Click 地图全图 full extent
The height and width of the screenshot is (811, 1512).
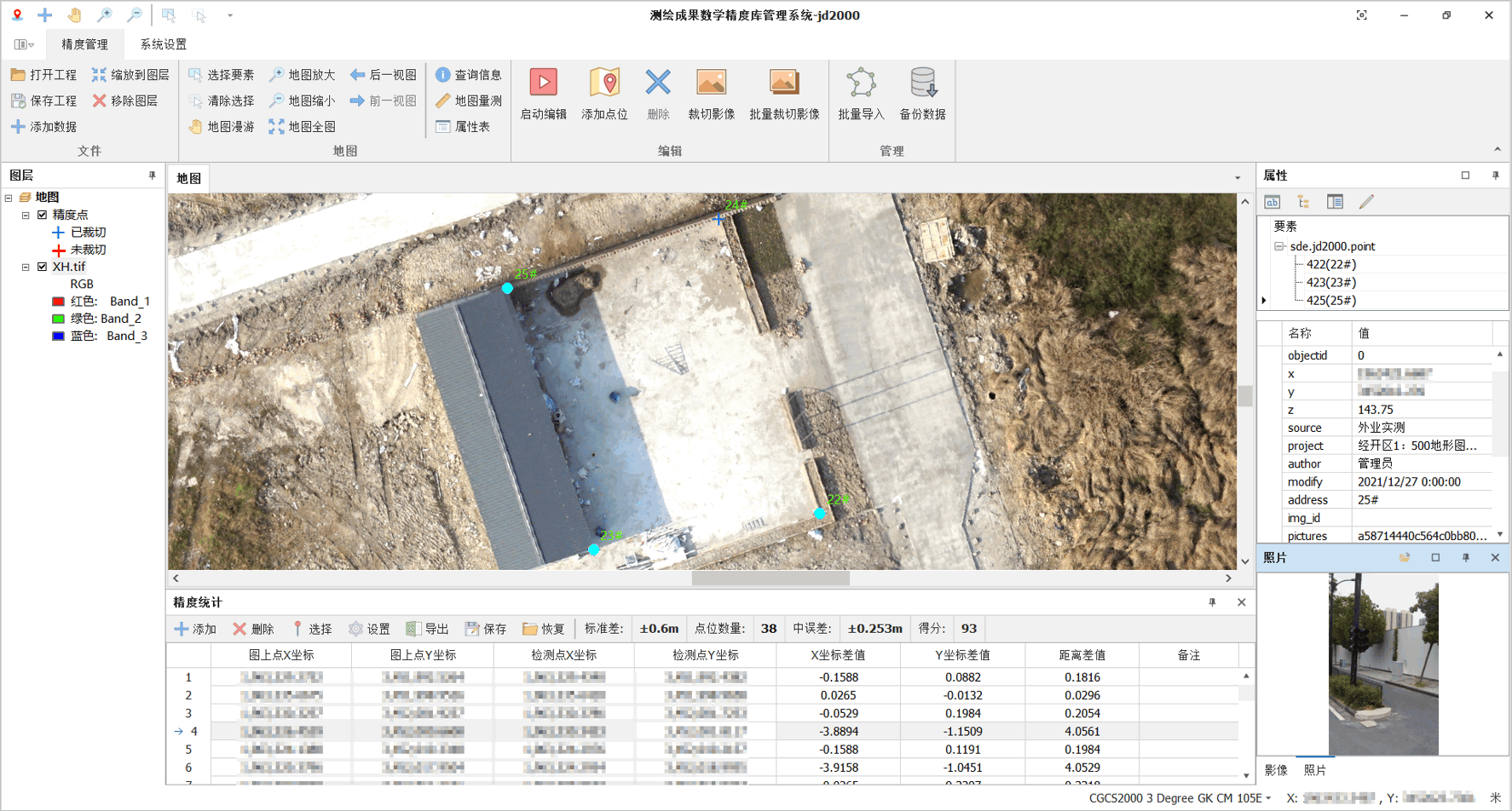[x=302, y=127]
